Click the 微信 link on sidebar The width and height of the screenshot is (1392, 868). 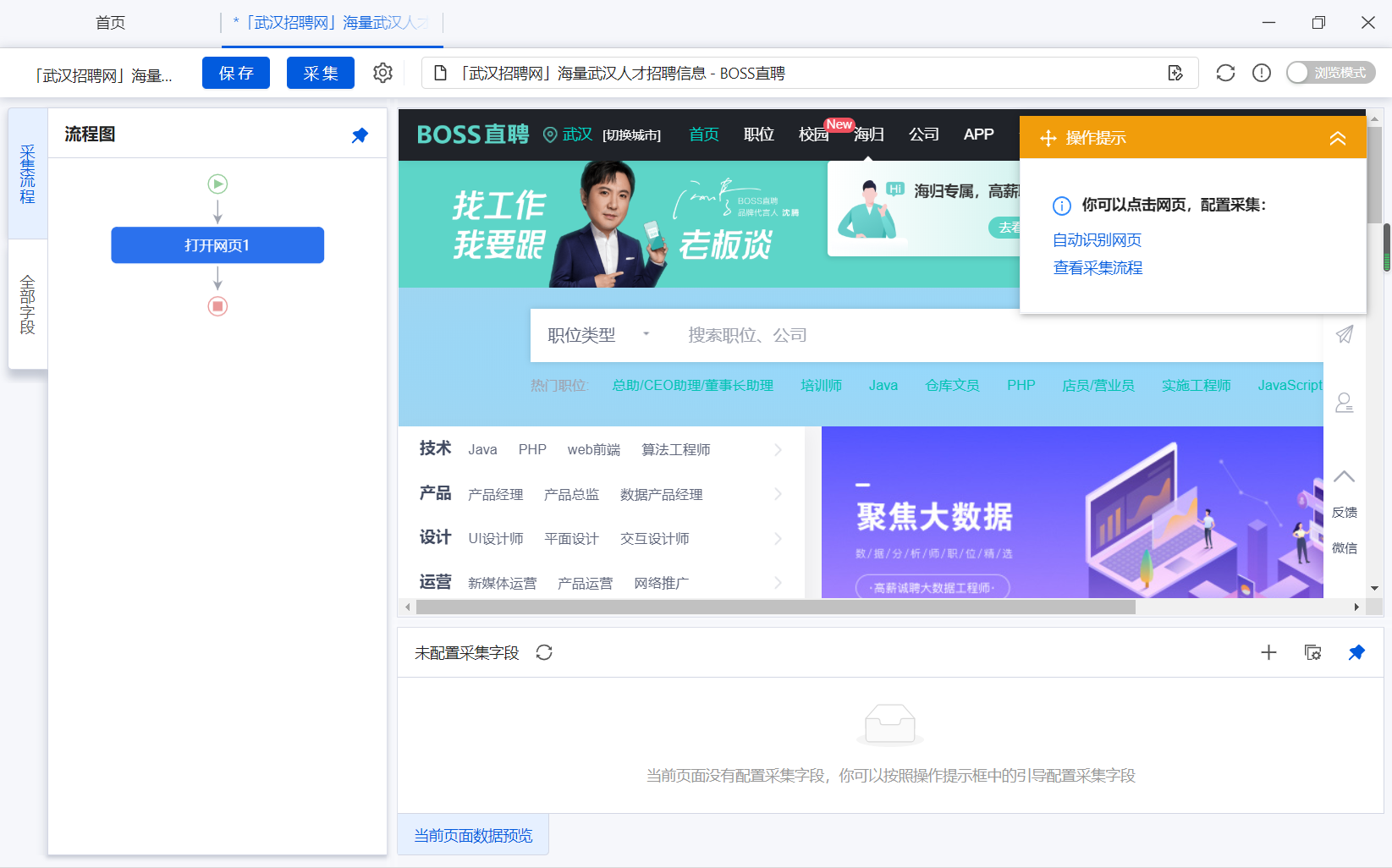pos(1345,548)
